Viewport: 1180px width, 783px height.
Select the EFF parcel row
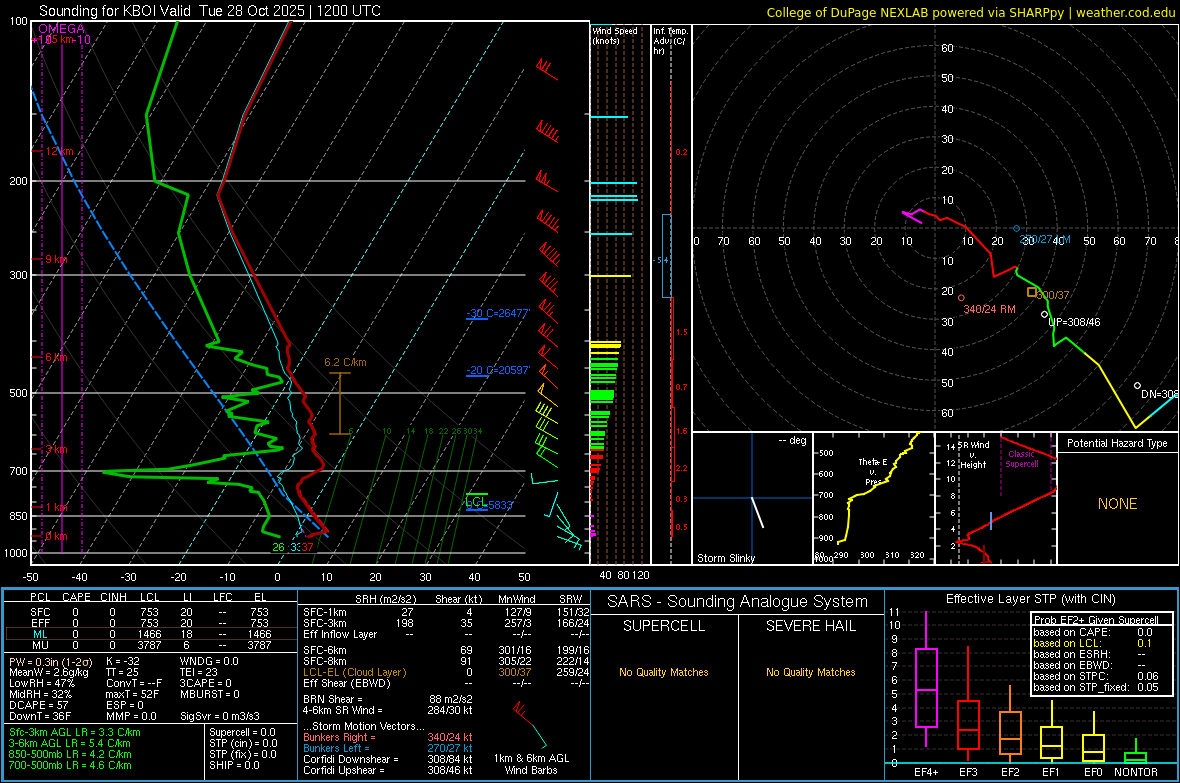click(x=149, y=623)
